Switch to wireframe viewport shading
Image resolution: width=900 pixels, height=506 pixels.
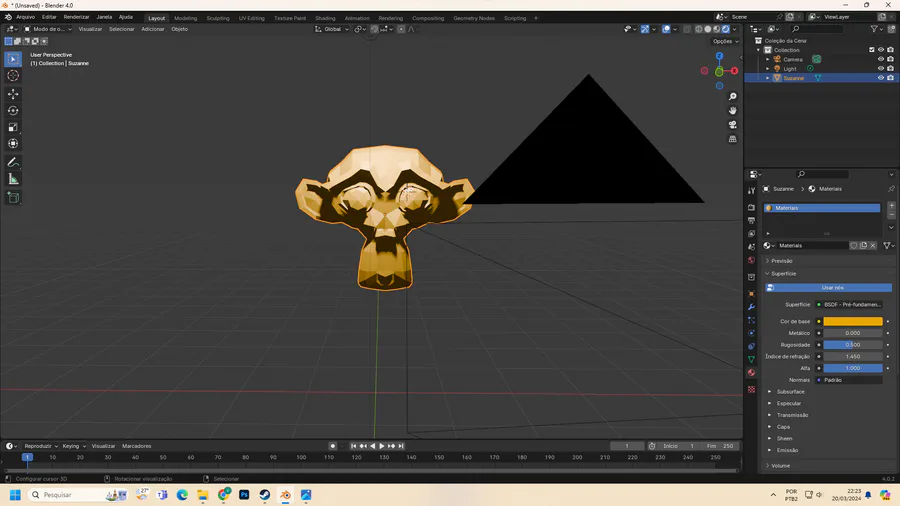(x=699, y=29)
